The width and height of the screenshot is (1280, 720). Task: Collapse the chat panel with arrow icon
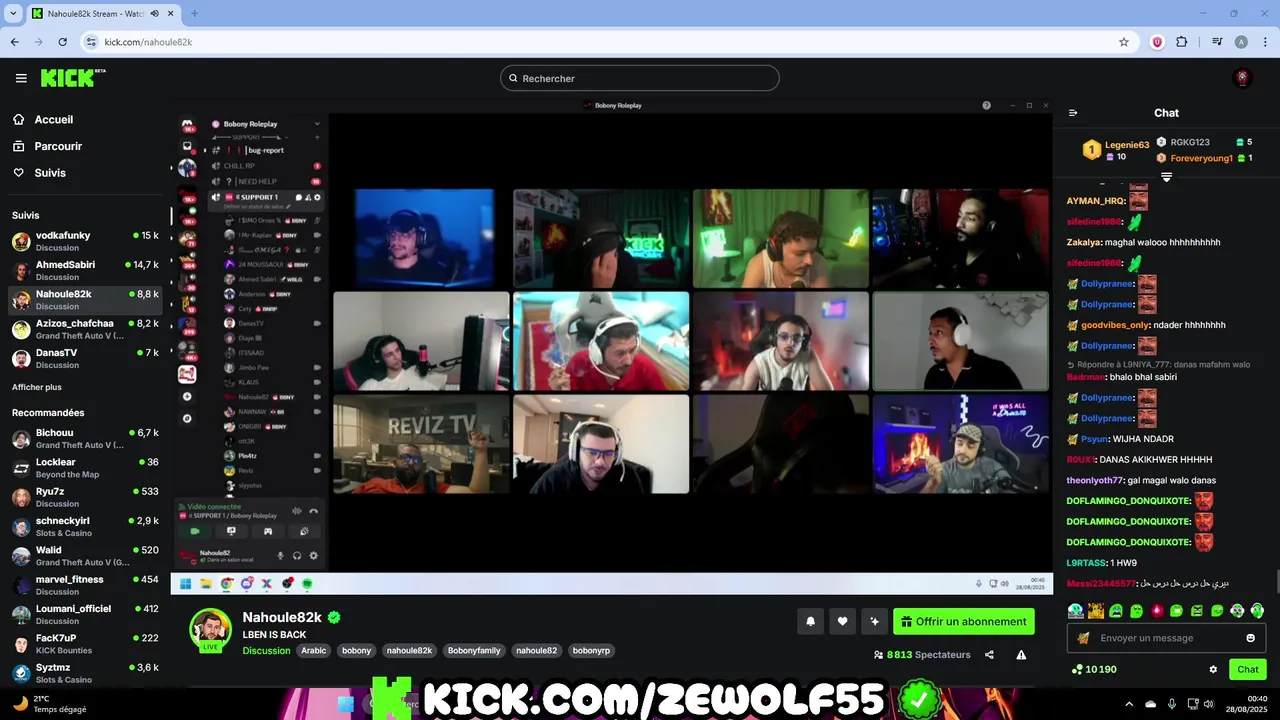(1073, 113)
